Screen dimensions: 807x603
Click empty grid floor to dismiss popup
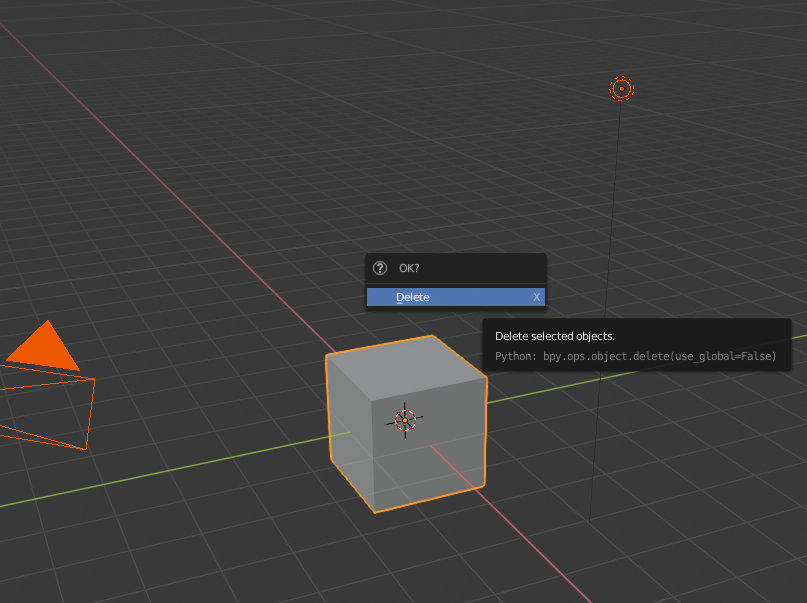(x=206, y=129)
